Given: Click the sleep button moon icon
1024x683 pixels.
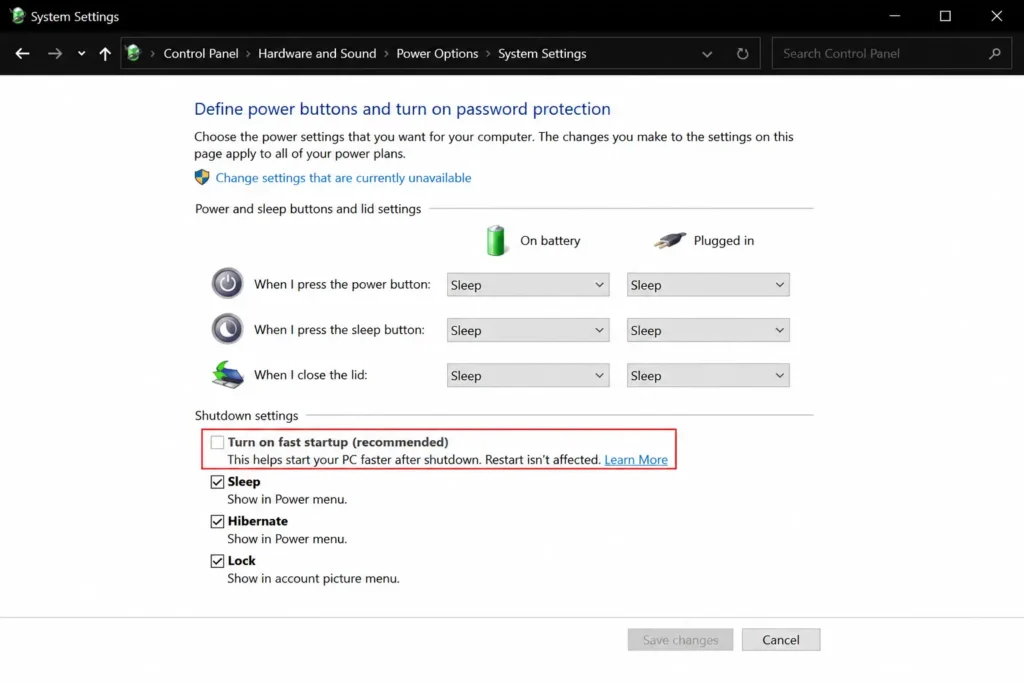Looking at the screenshot, I should 227,328.
